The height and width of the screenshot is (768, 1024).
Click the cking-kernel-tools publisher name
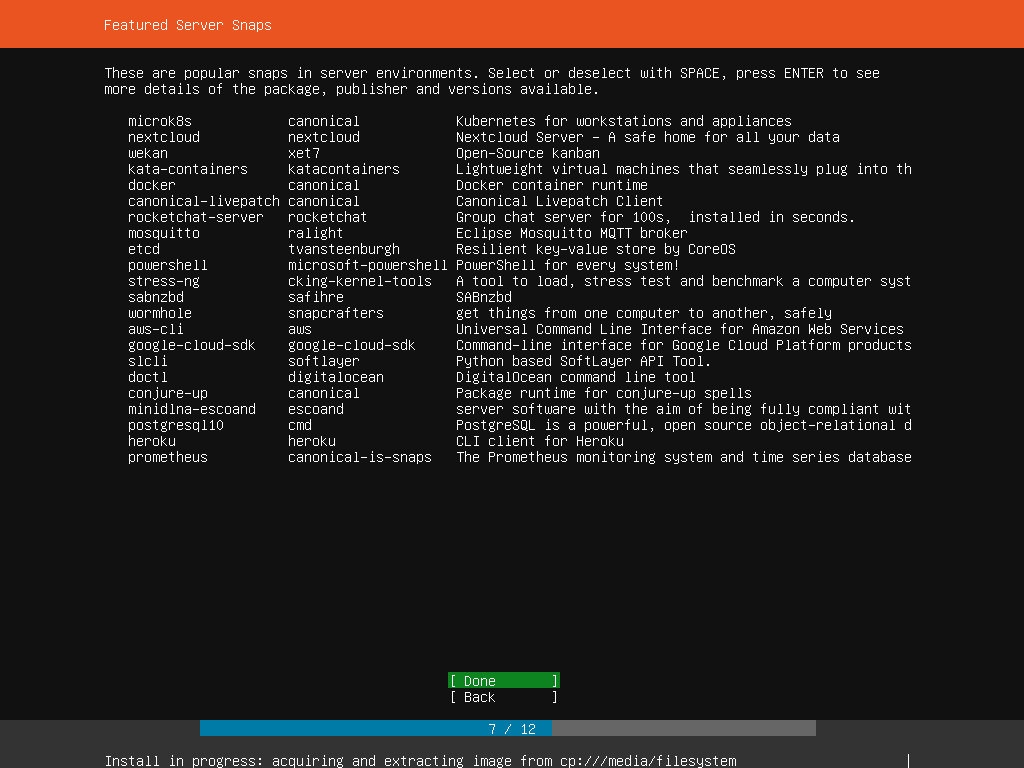(x=360, y=281)
